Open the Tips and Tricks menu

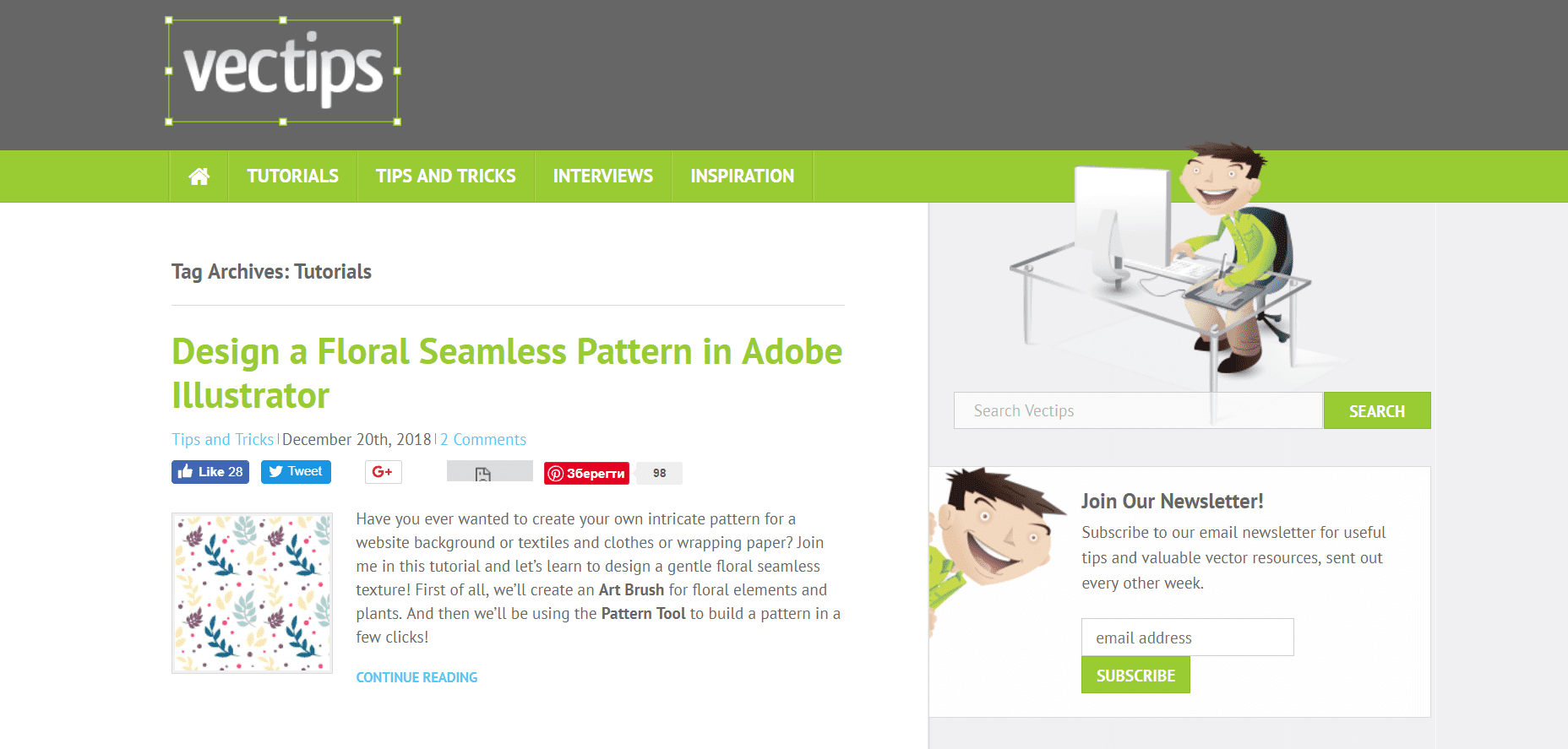point(446,176)
